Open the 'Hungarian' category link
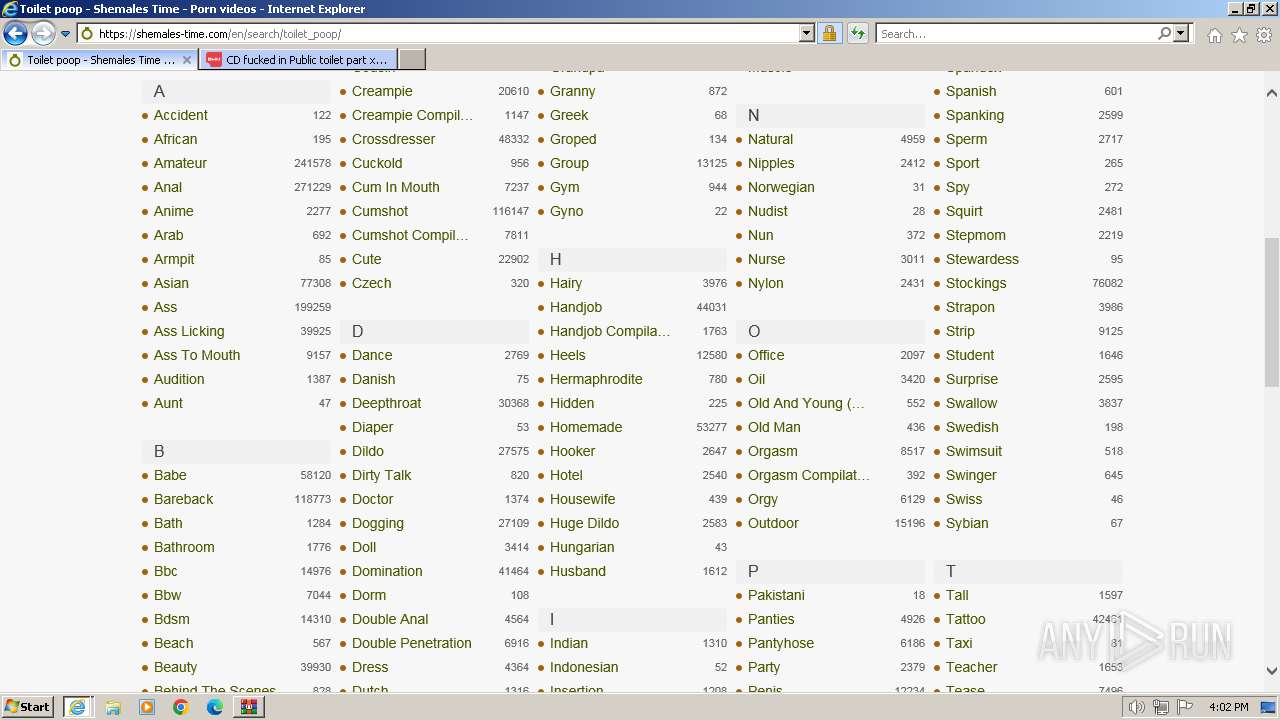 (x=582, y=547)
